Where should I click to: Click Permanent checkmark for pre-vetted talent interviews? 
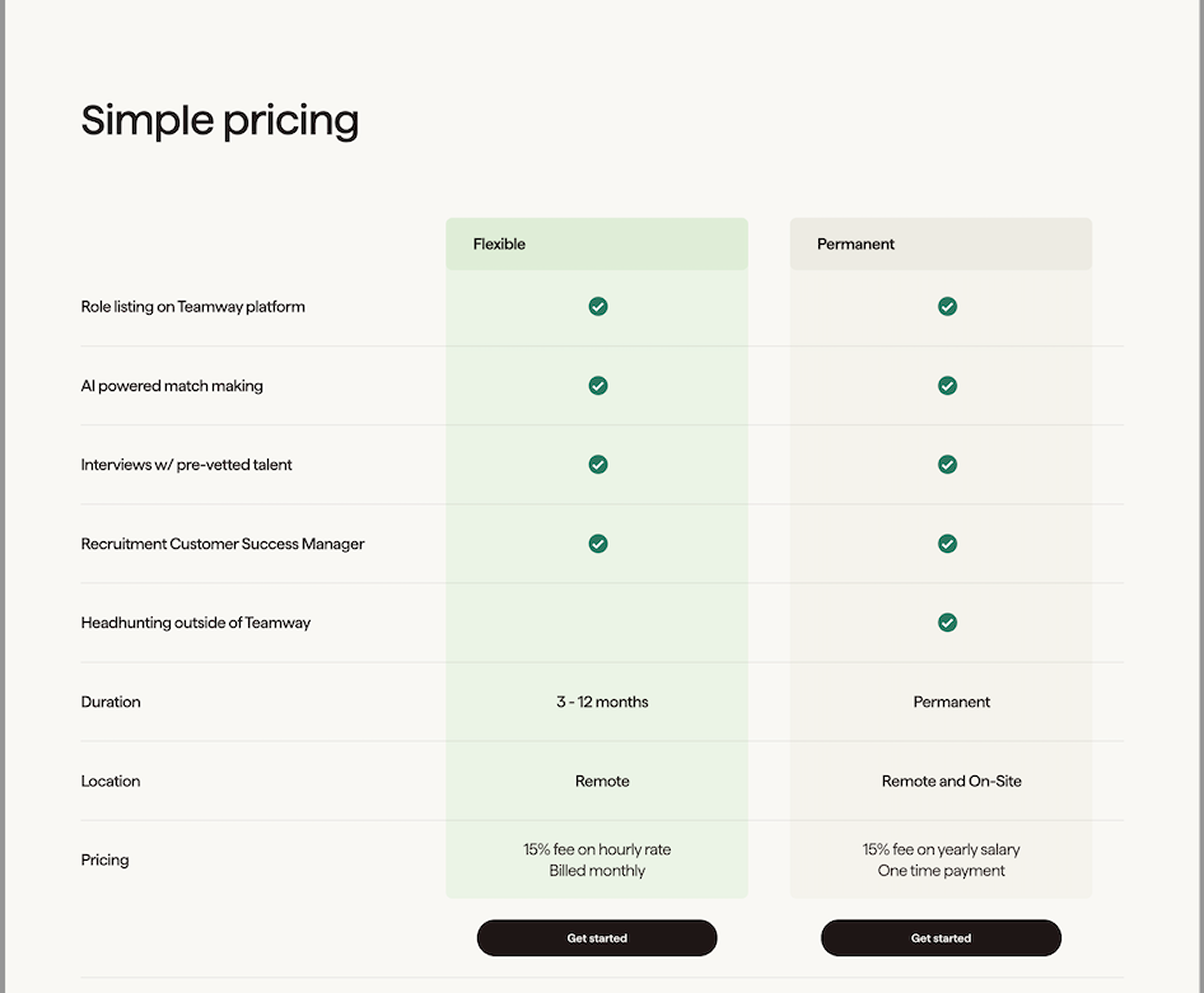947,464
